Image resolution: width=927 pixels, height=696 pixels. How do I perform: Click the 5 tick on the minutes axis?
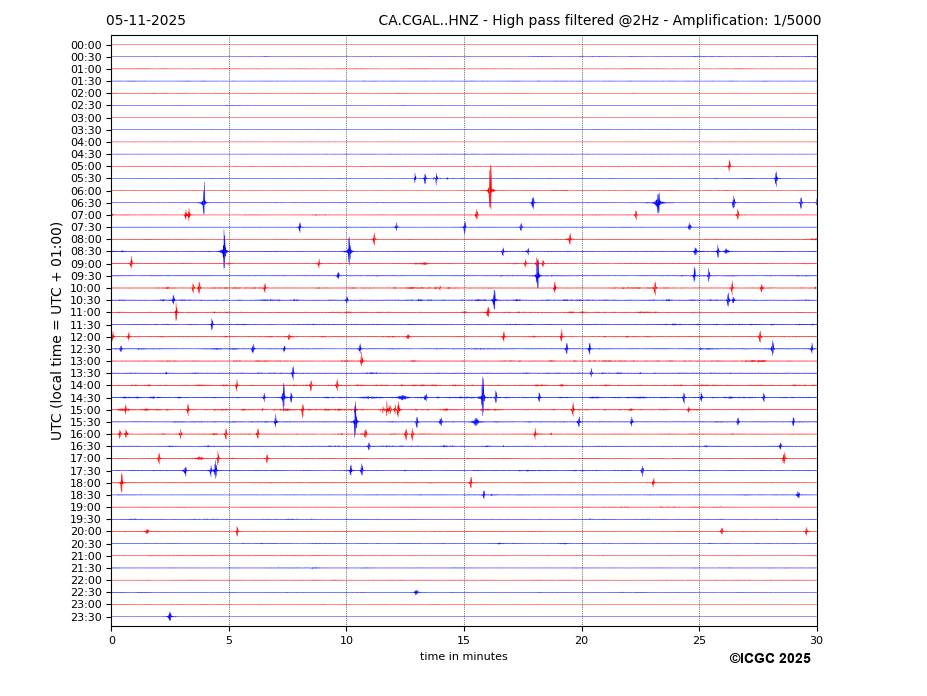click(x=229, y=640)
